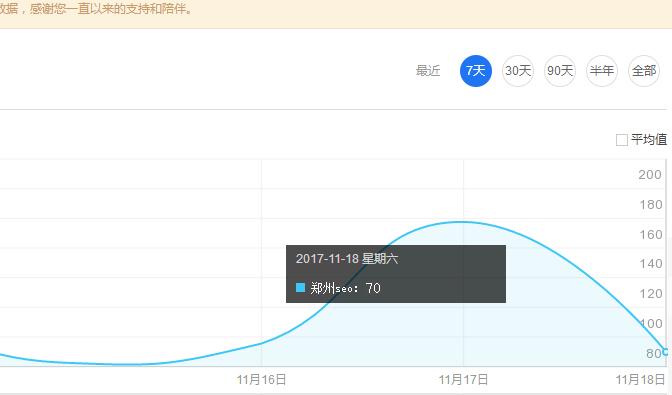Click the tooltip date 2017-11-18 星期六
Image resolution: width=672 pixels, height=395 pixels.
point(347,259)
